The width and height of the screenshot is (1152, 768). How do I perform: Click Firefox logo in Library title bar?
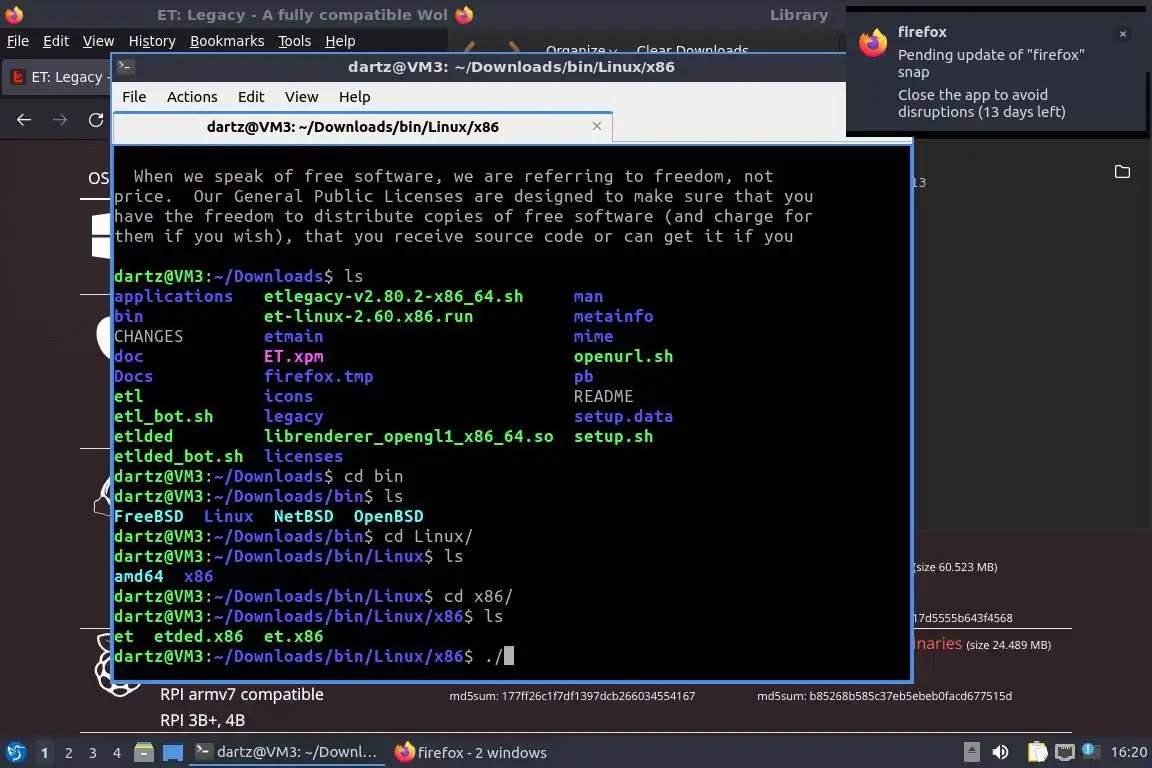464,14
